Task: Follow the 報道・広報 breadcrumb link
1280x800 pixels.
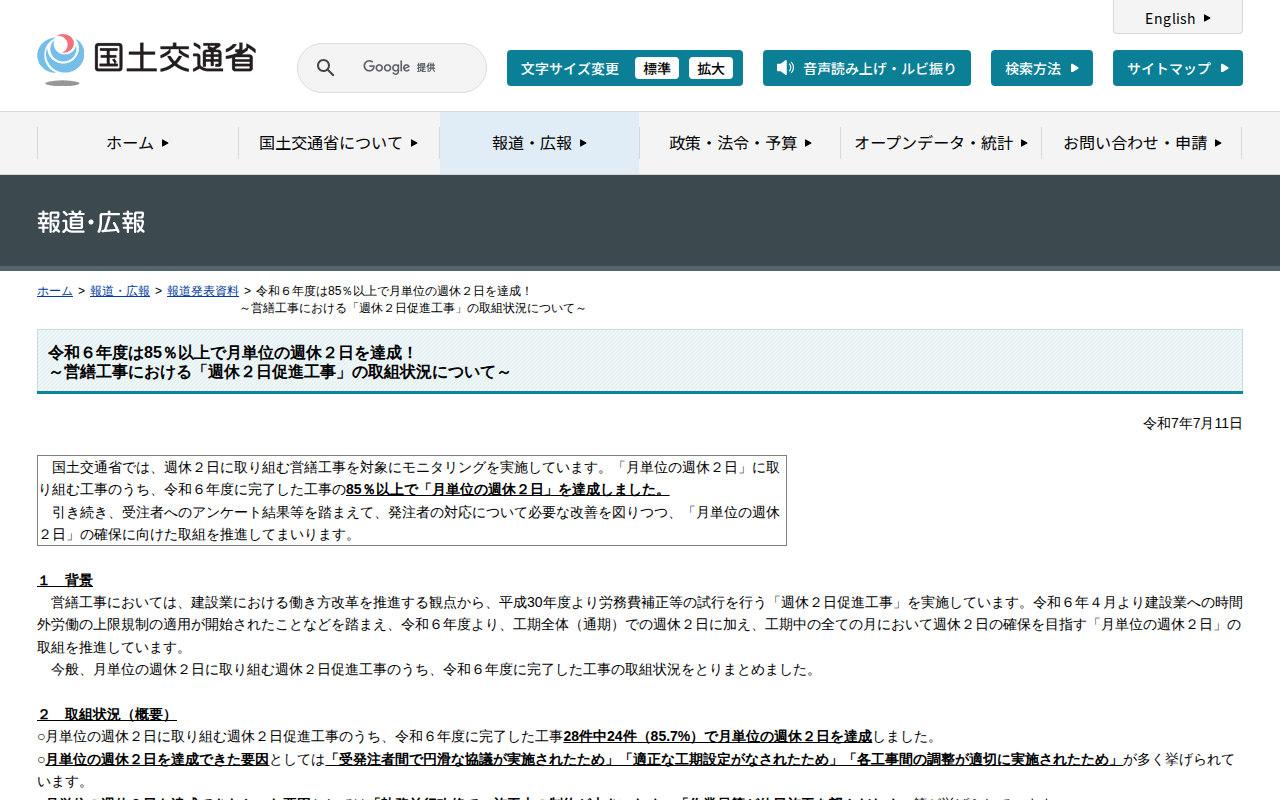Action: coord(120,291)
